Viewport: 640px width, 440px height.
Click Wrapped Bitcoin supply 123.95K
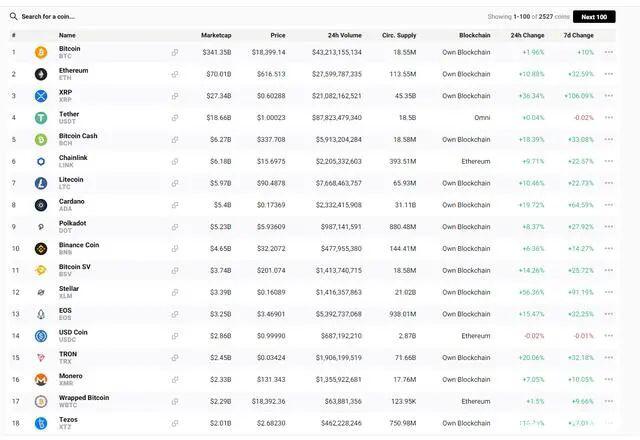point(403,401)
